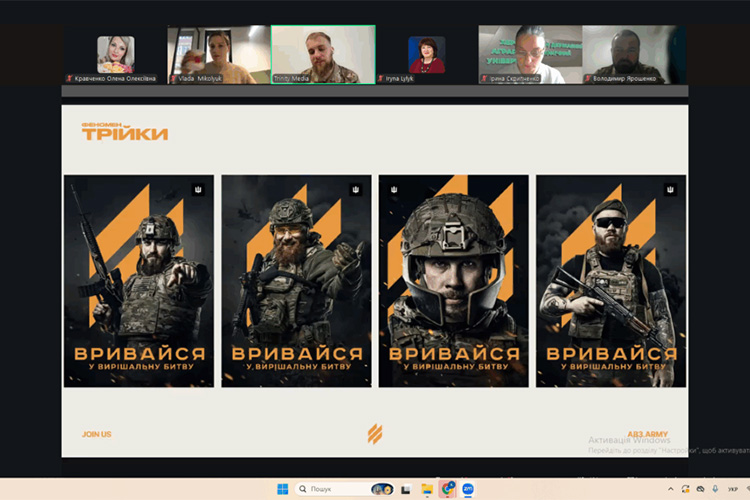Click the AB3 ARMY link

[647, 434]
